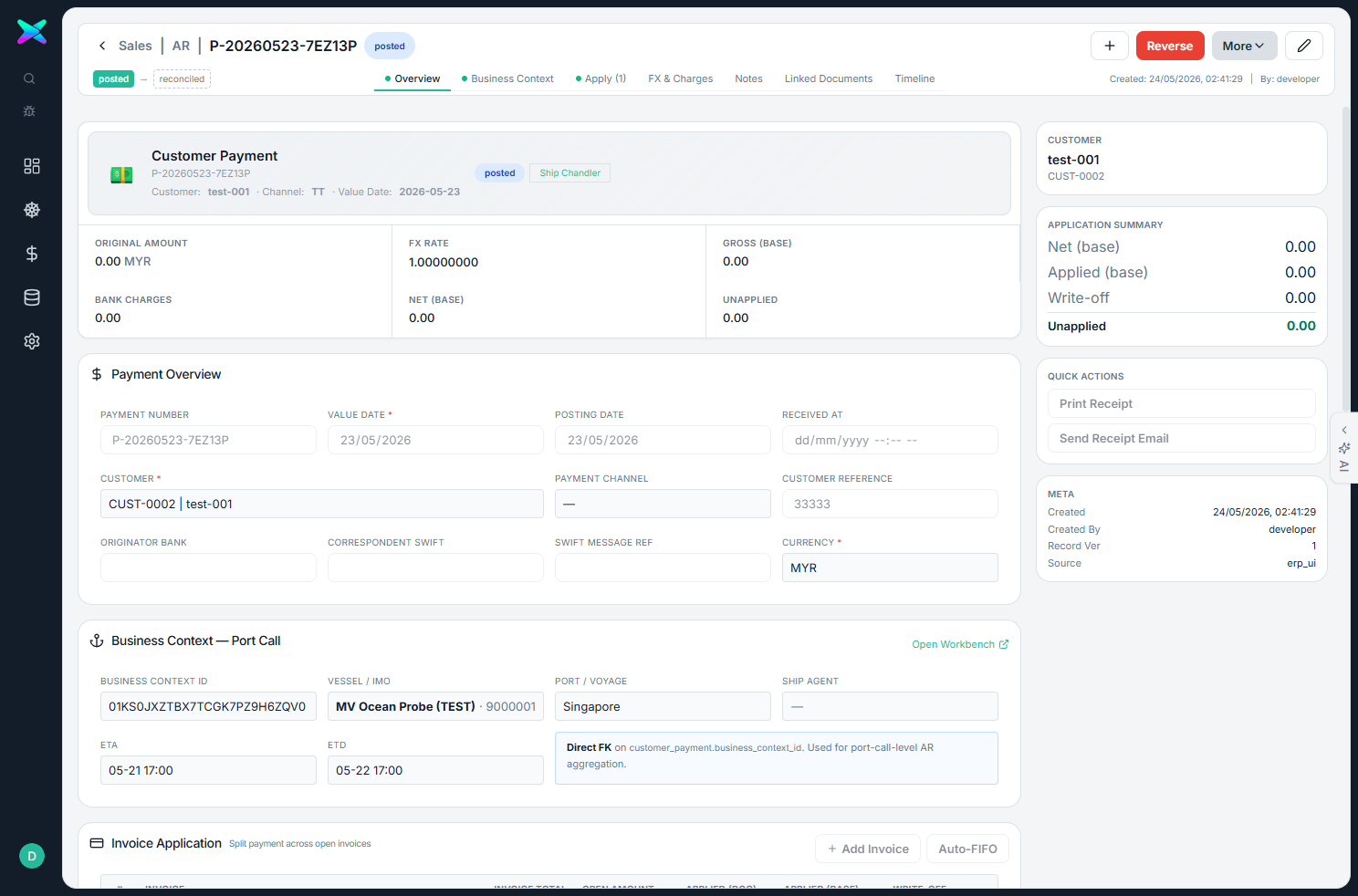Screen dimensions: 1358x896
Task: Switch to the Business Context tab
Action: click(507, 78)
